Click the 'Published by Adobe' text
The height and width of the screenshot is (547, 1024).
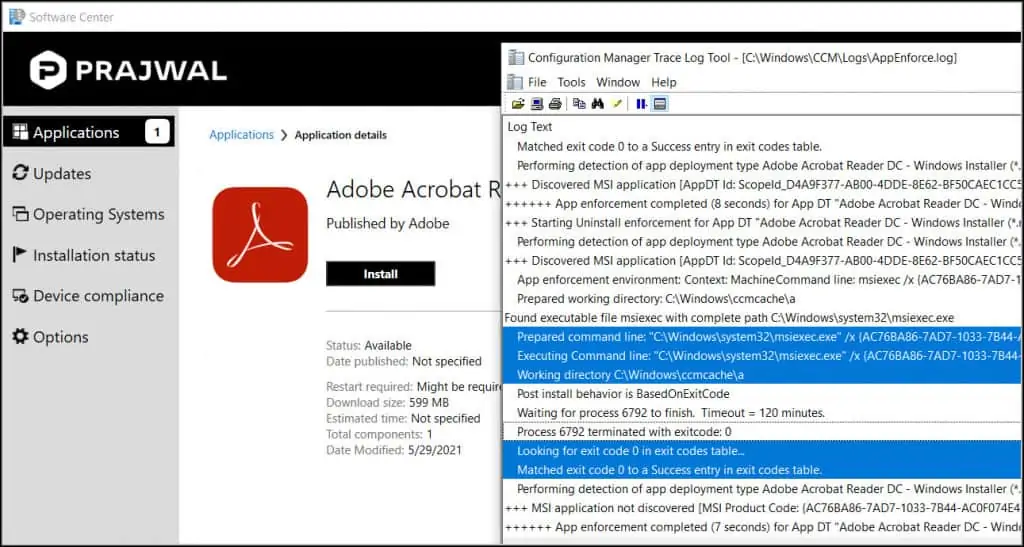pyautogui.click(x=388, y=223)
